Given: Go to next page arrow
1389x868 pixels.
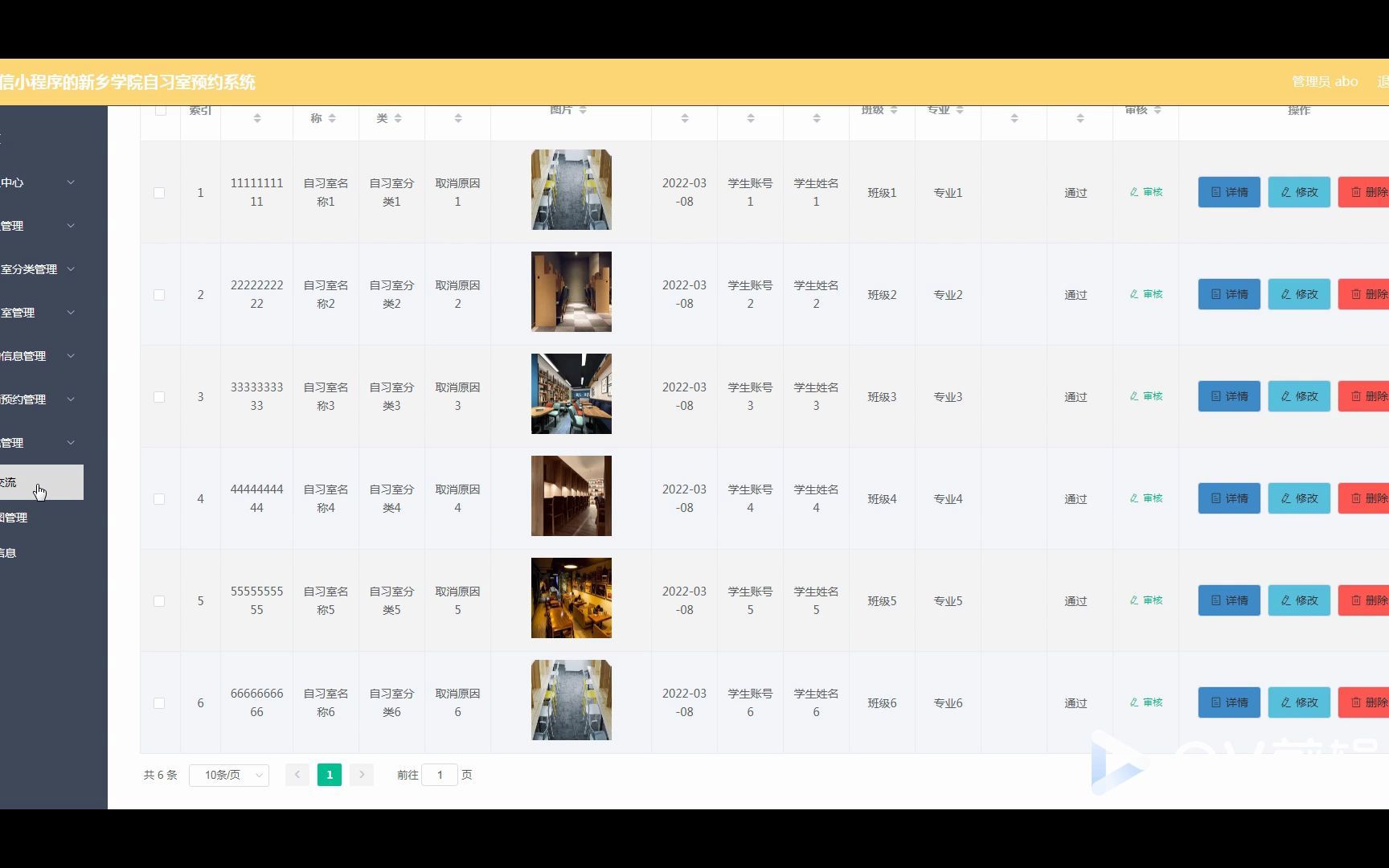Looking at the screenshot, I should (362, 775).
